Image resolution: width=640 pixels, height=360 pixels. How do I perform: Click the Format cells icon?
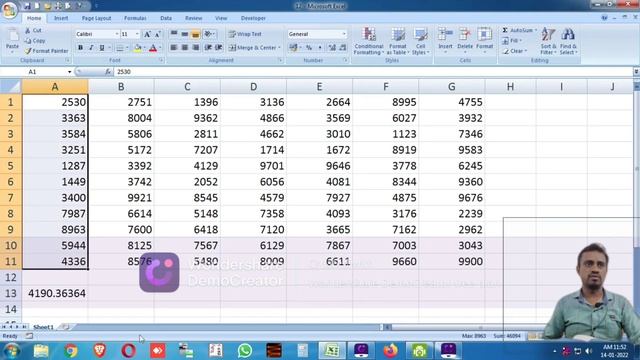(x=484, y=35)
